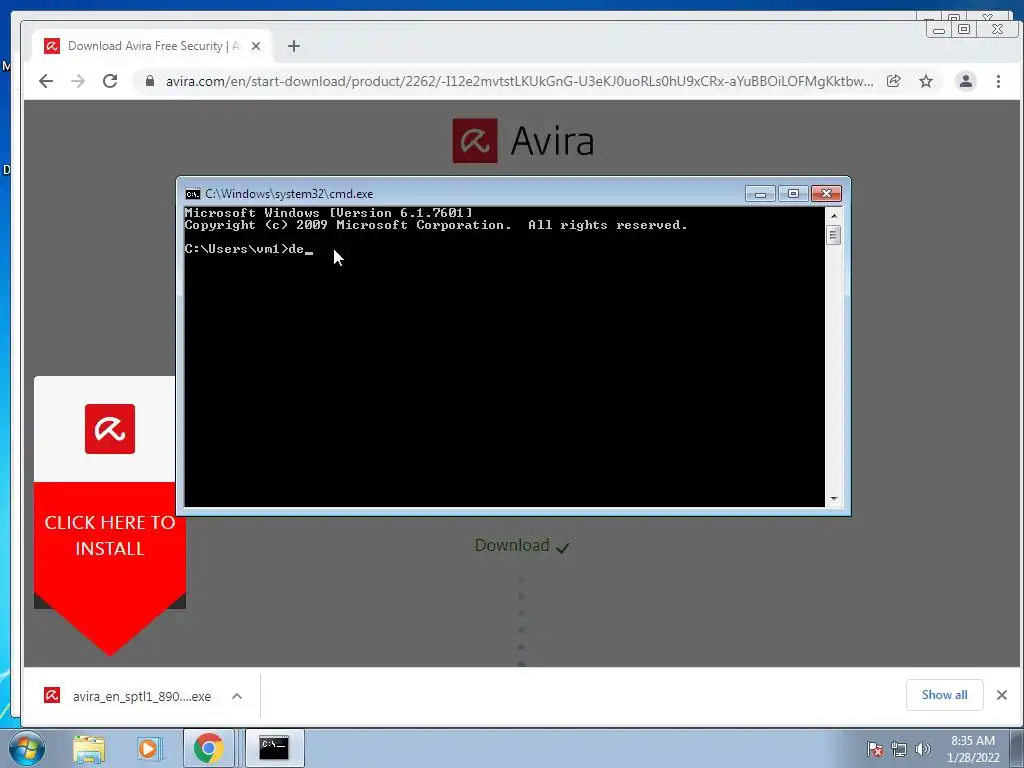Close the Chrome downloads bar
Screen dimensions: 1024x768
tap(1002, 695)
